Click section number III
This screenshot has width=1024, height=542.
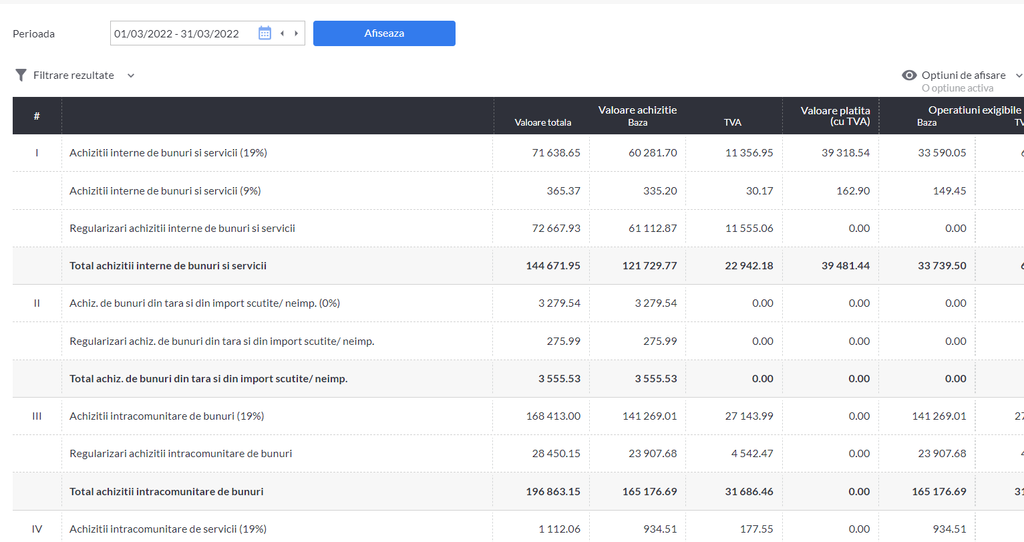click(x=37, y=416)
